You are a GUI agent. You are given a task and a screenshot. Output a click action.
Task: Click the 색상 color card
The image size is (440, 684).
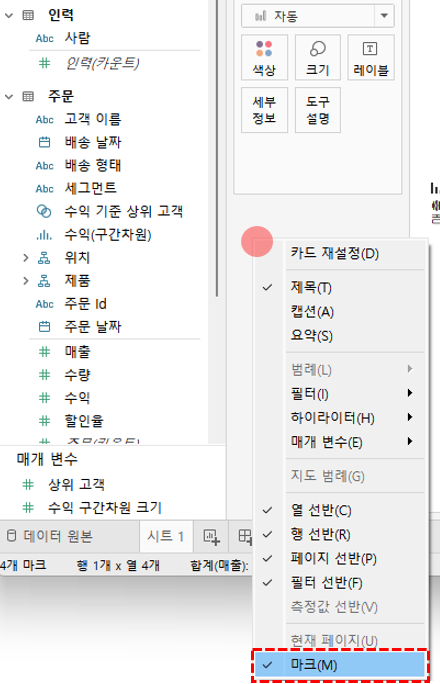tap(264, 58)
